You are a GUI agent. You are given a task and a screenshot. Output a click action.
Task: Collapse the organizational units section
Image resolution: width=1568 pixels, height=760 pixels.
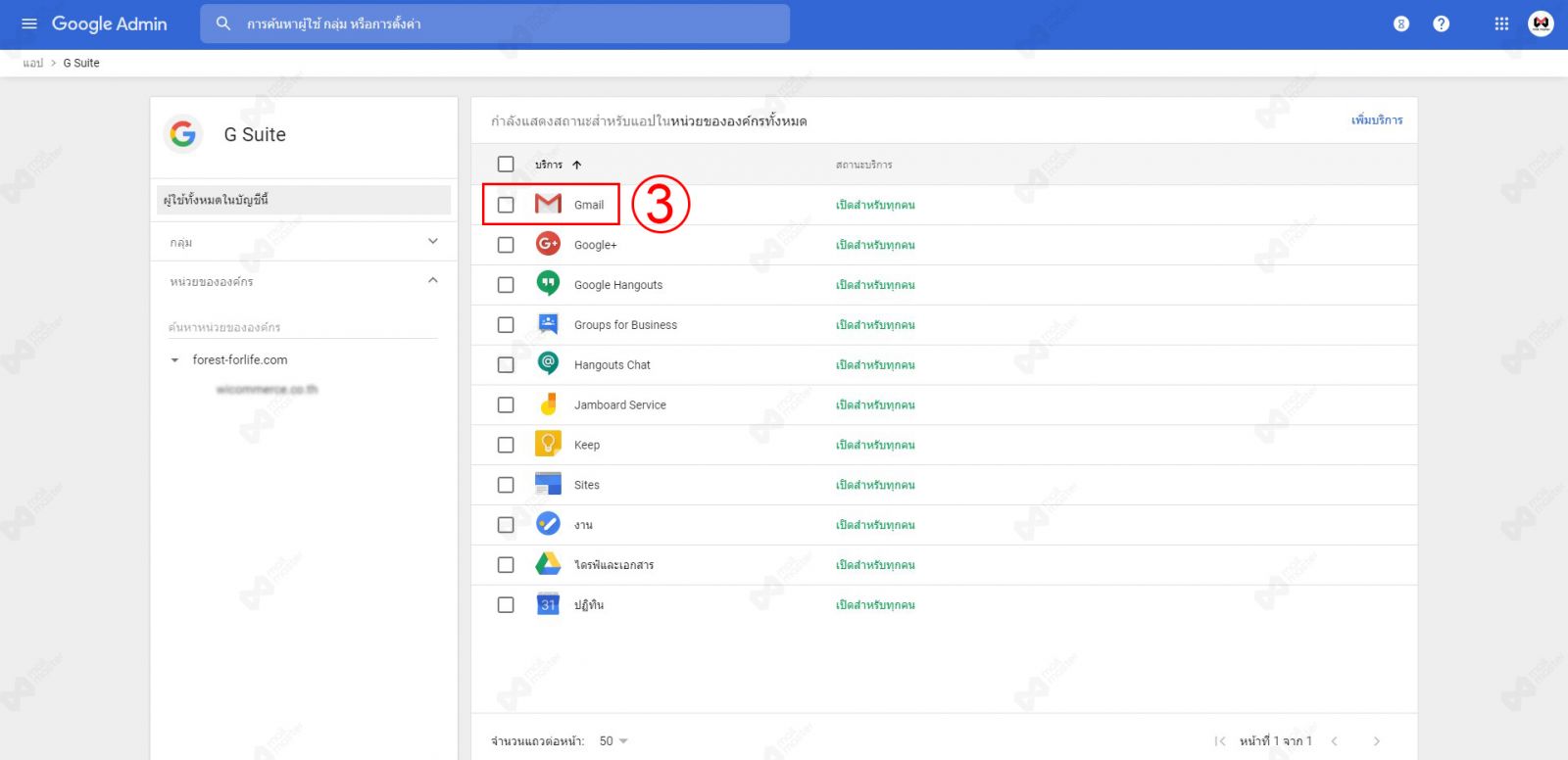433,281
